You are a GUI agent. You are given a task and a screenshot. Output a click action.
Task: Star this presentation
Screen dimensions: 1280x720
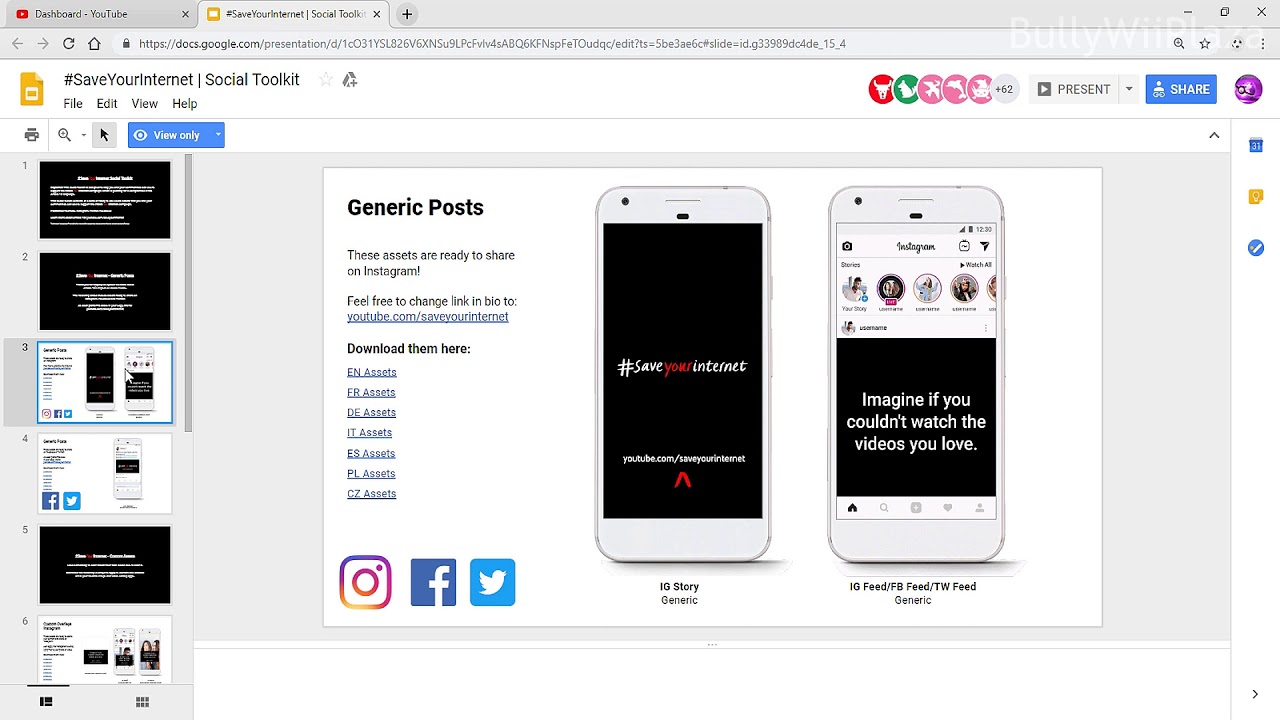coord(326,80)
